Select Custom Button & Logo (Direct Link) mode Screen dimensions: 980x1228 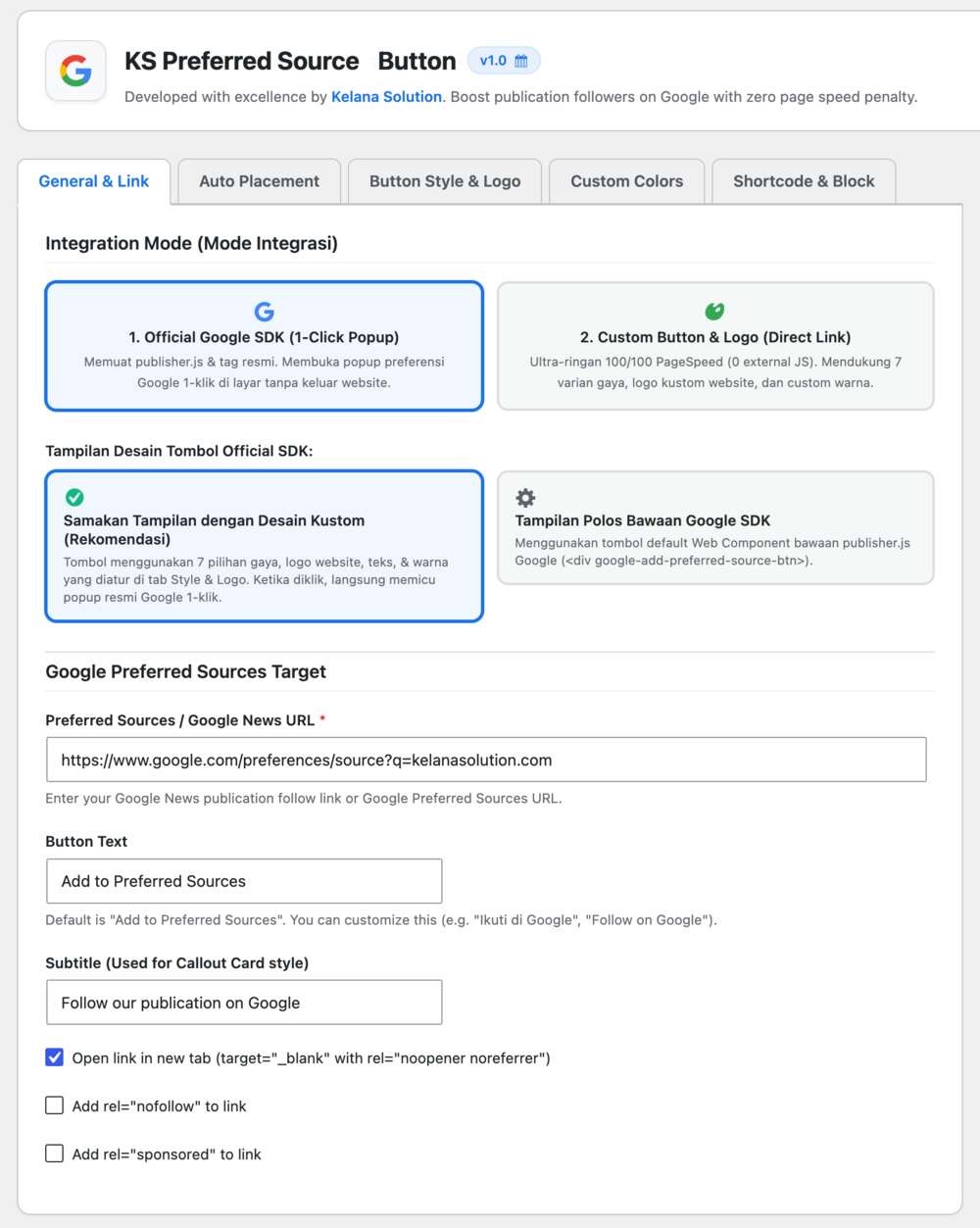click(x=715, y=346)
